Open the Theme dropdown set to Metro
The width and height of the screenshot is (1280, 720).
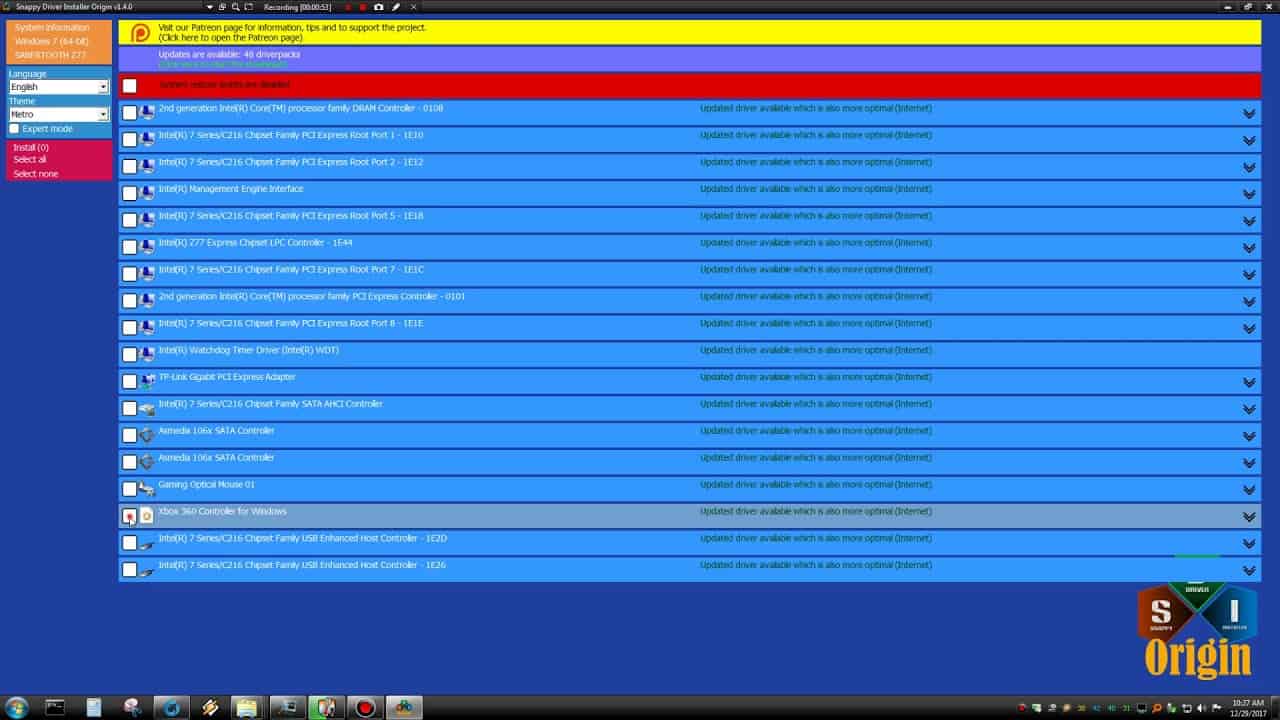tap(58, 115)
